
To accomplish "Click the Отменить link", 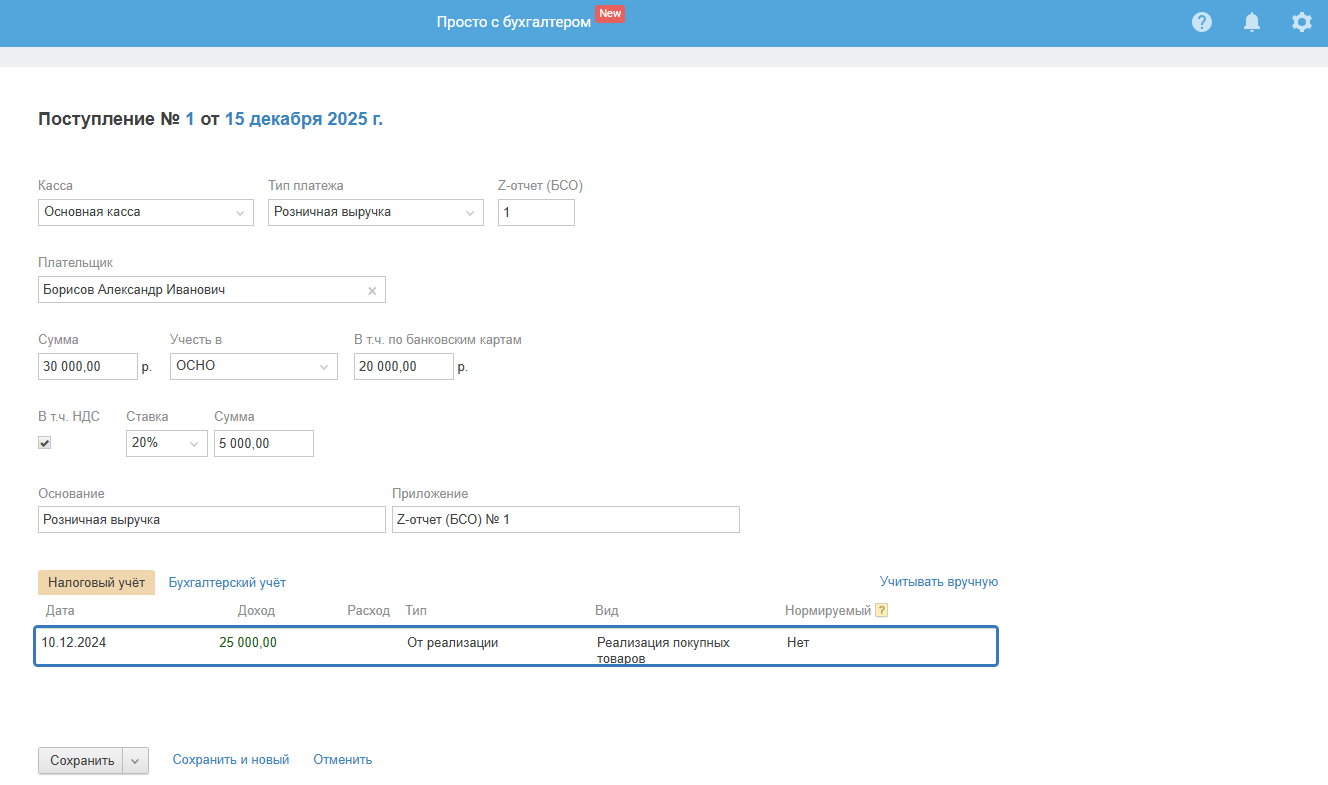I will (343, 760).
